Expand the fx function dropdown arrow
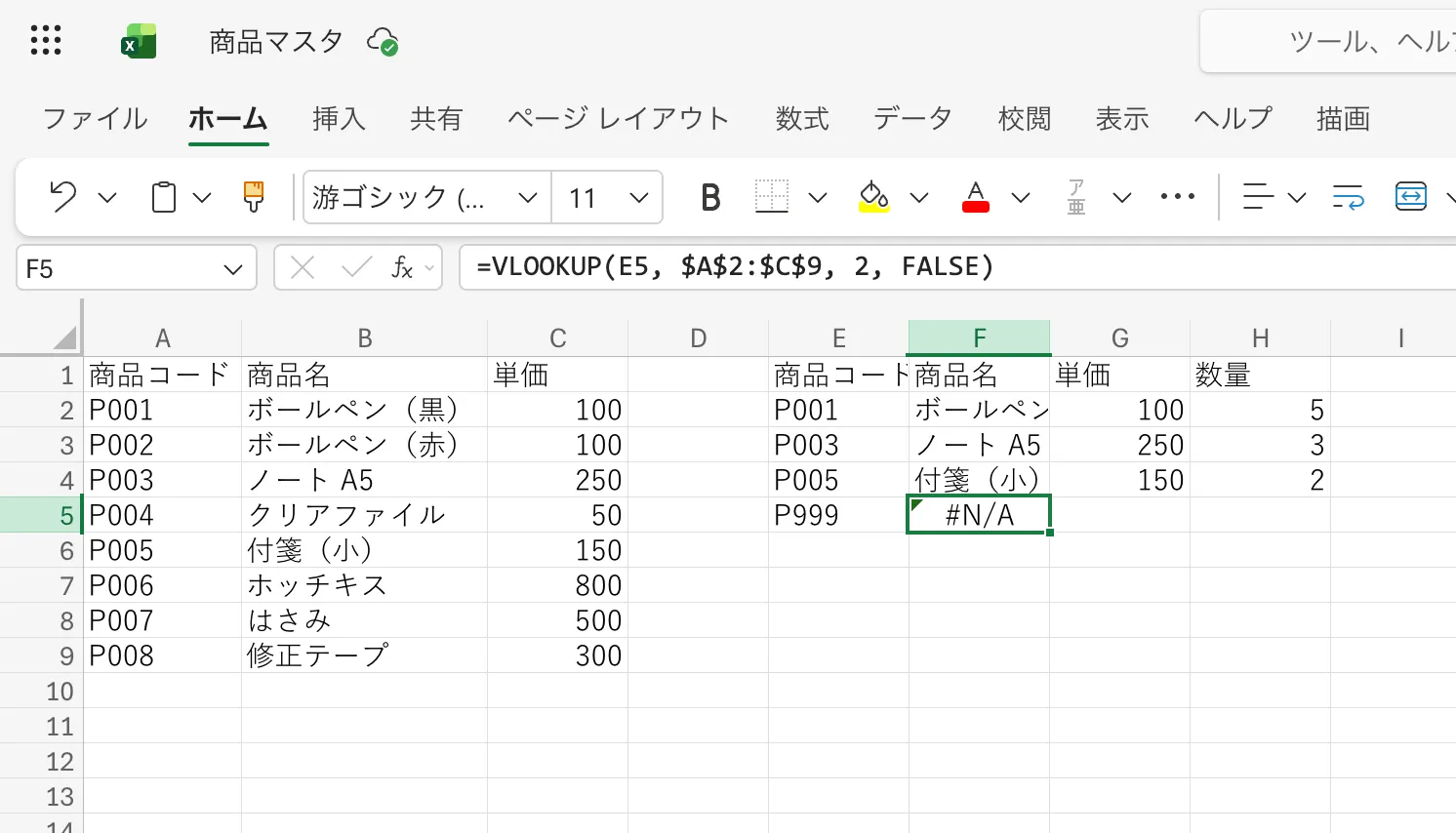The width and height of the screenshot is (1456, 833). (429, 268)
